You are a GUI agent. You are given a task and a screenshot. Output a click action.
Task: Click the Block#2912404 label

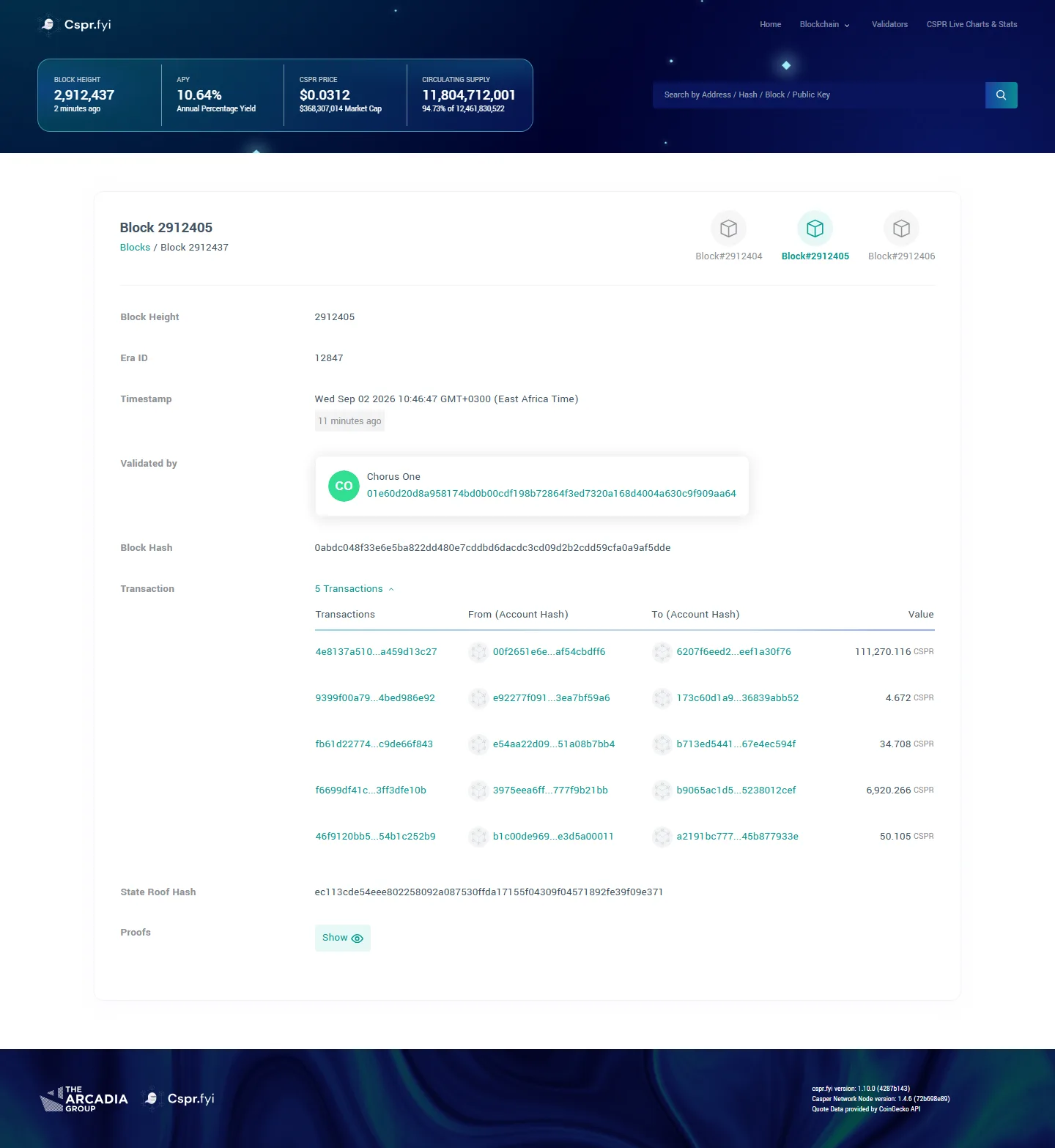[729, 256]
